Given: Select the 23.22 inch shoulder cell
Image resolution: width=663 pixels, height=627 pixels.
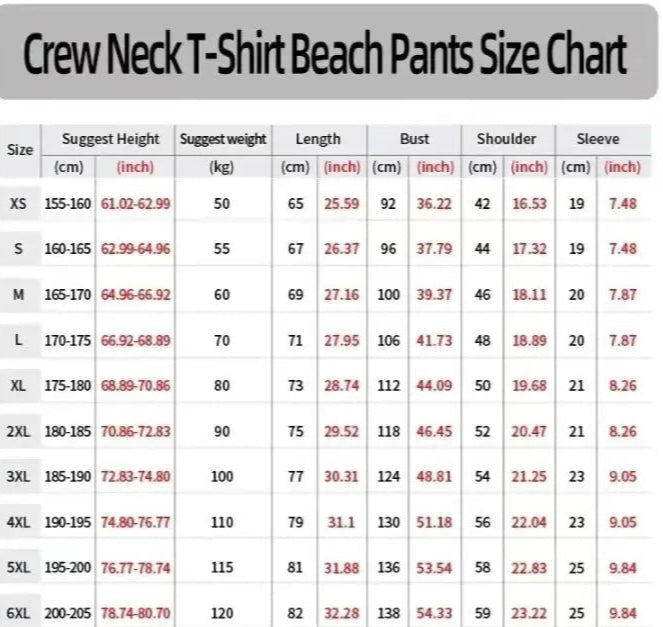Looking at the screenshot, I should (x=529, y=612).
